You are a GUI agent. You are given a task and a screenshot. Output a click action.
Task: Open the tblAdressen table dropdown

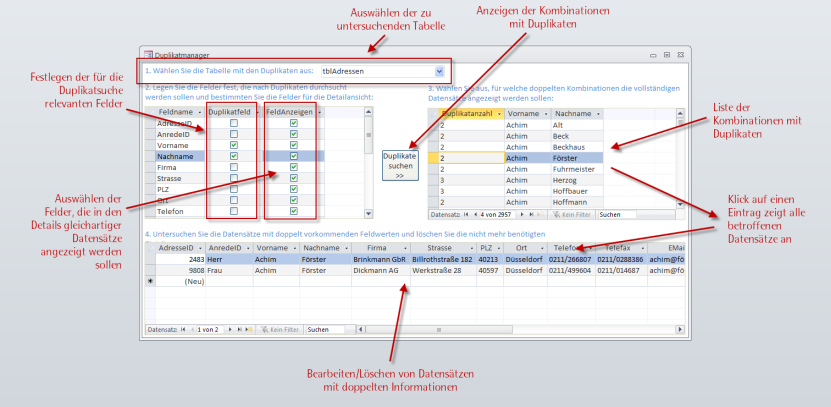tap(440, 72)
